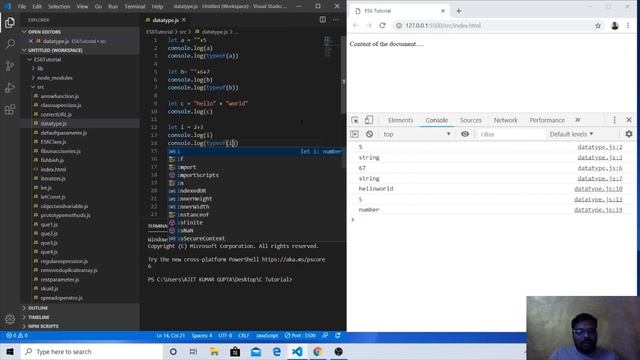Open index.html in explorer

53,169
